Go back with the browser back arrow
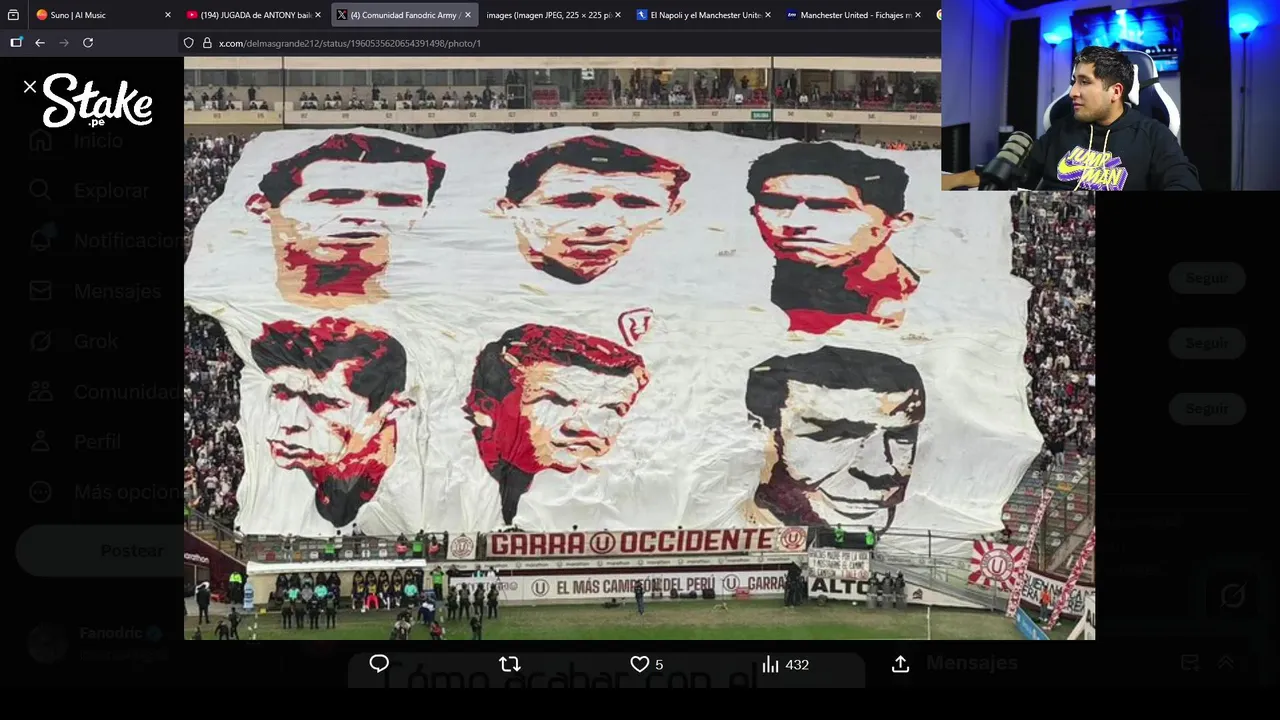This screenshot has height=720, width=1280. coord(40,43)
